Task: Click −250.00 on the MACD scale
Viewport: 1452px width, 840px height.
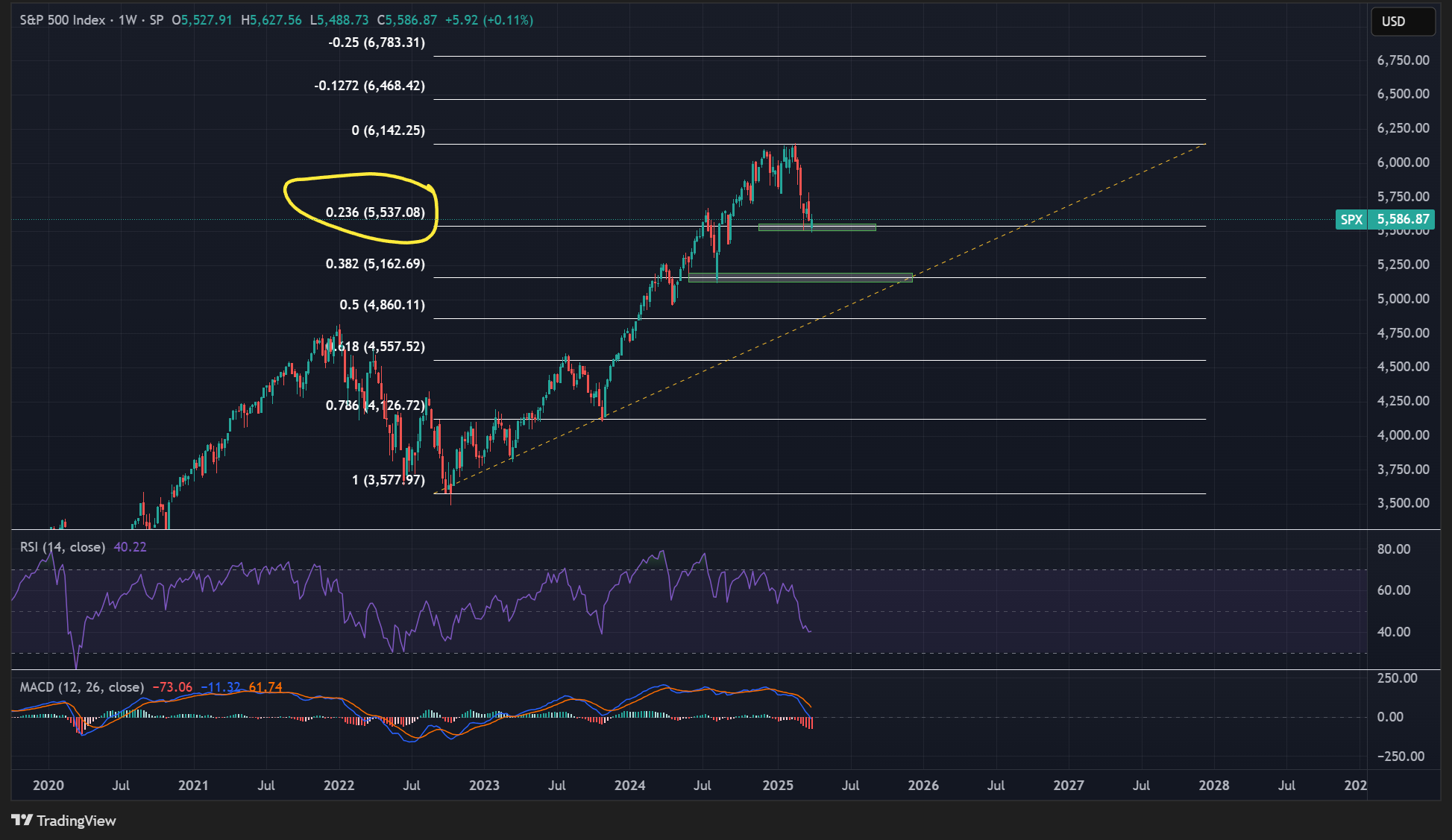Action: (1401, 757)
